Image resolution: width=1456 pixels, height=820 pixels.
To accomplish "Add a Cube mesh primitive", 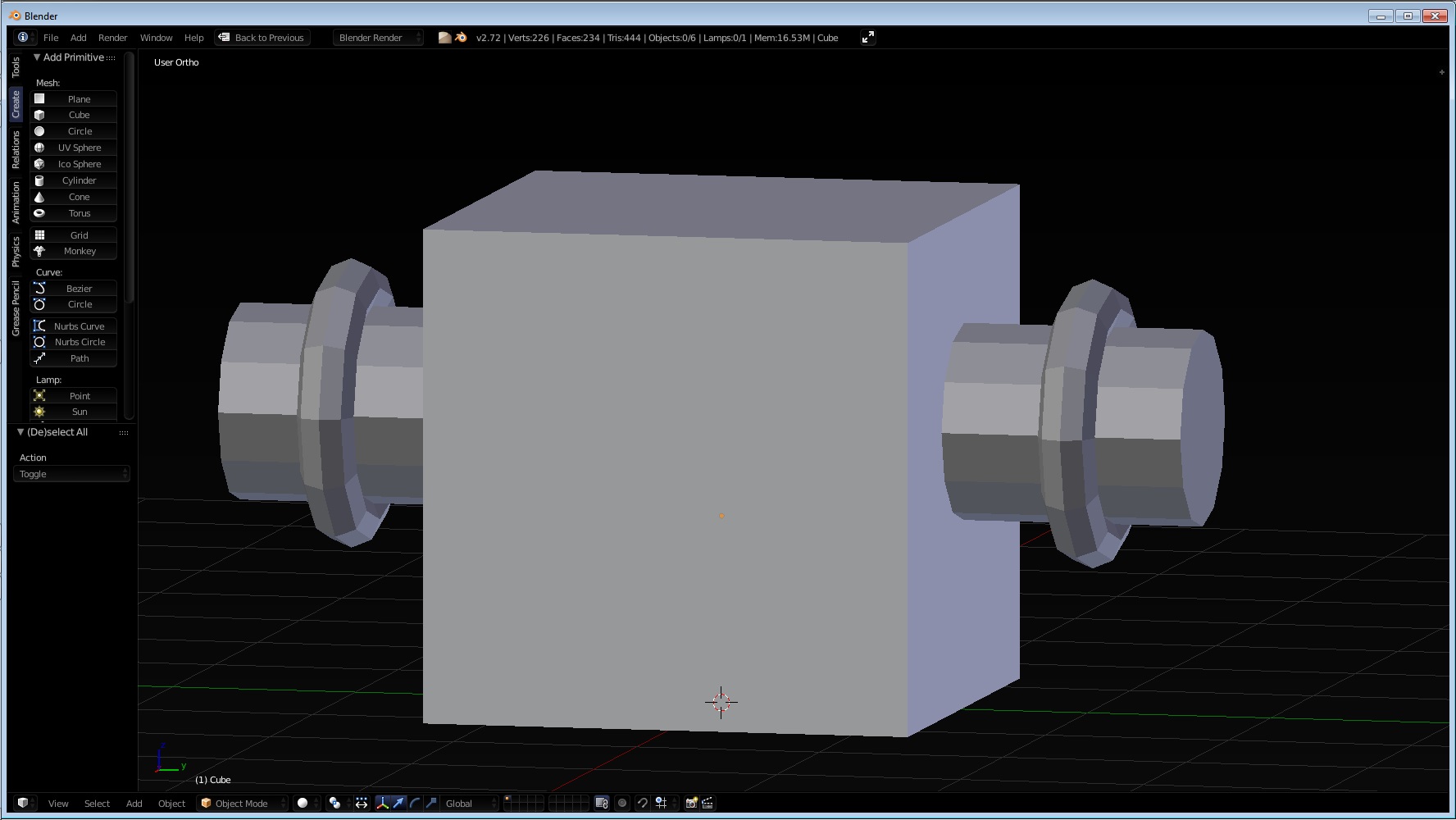I will coord(74,115).
